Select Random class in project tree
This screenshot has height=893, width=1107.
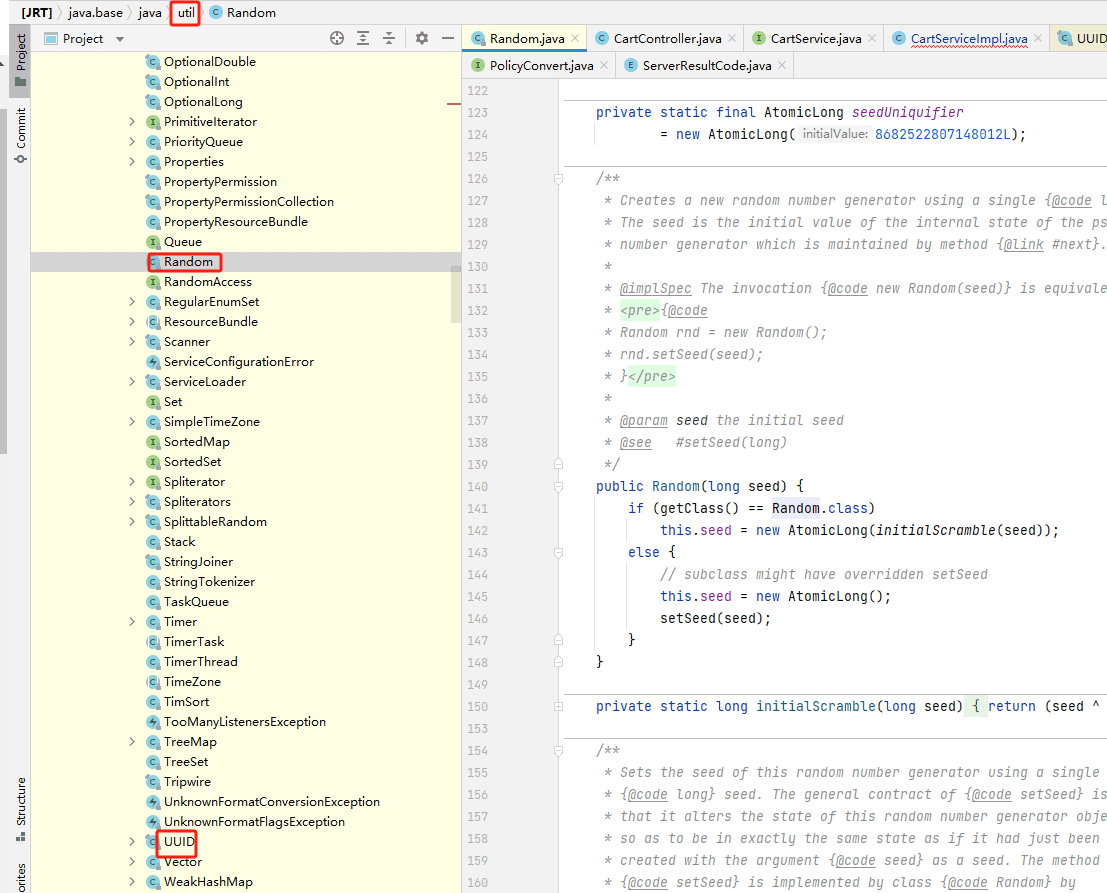point(188,262)
